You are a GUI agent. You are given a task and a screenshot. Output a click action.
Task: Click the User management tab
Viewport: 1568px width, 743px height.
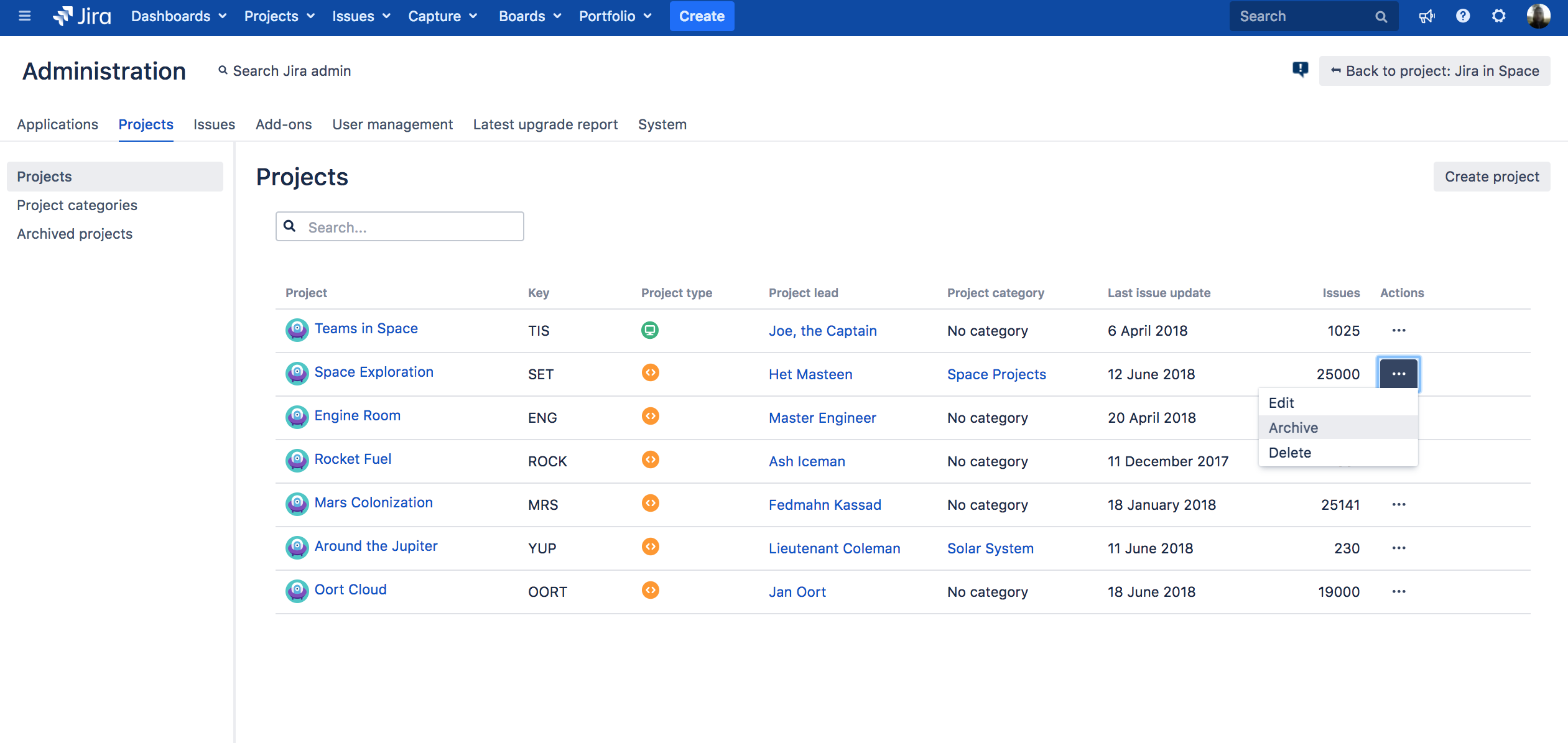pos(393,124)
